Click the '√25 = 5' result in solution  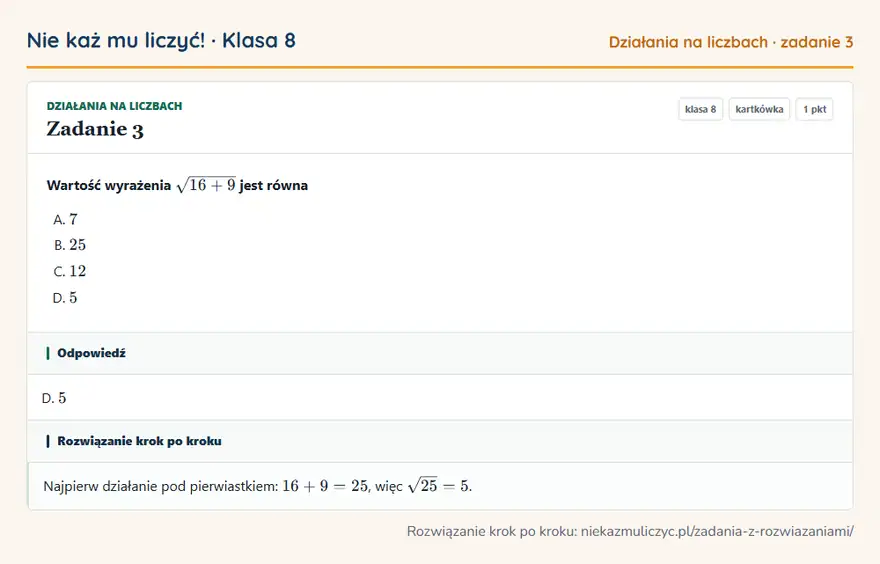tap(439, 485)
